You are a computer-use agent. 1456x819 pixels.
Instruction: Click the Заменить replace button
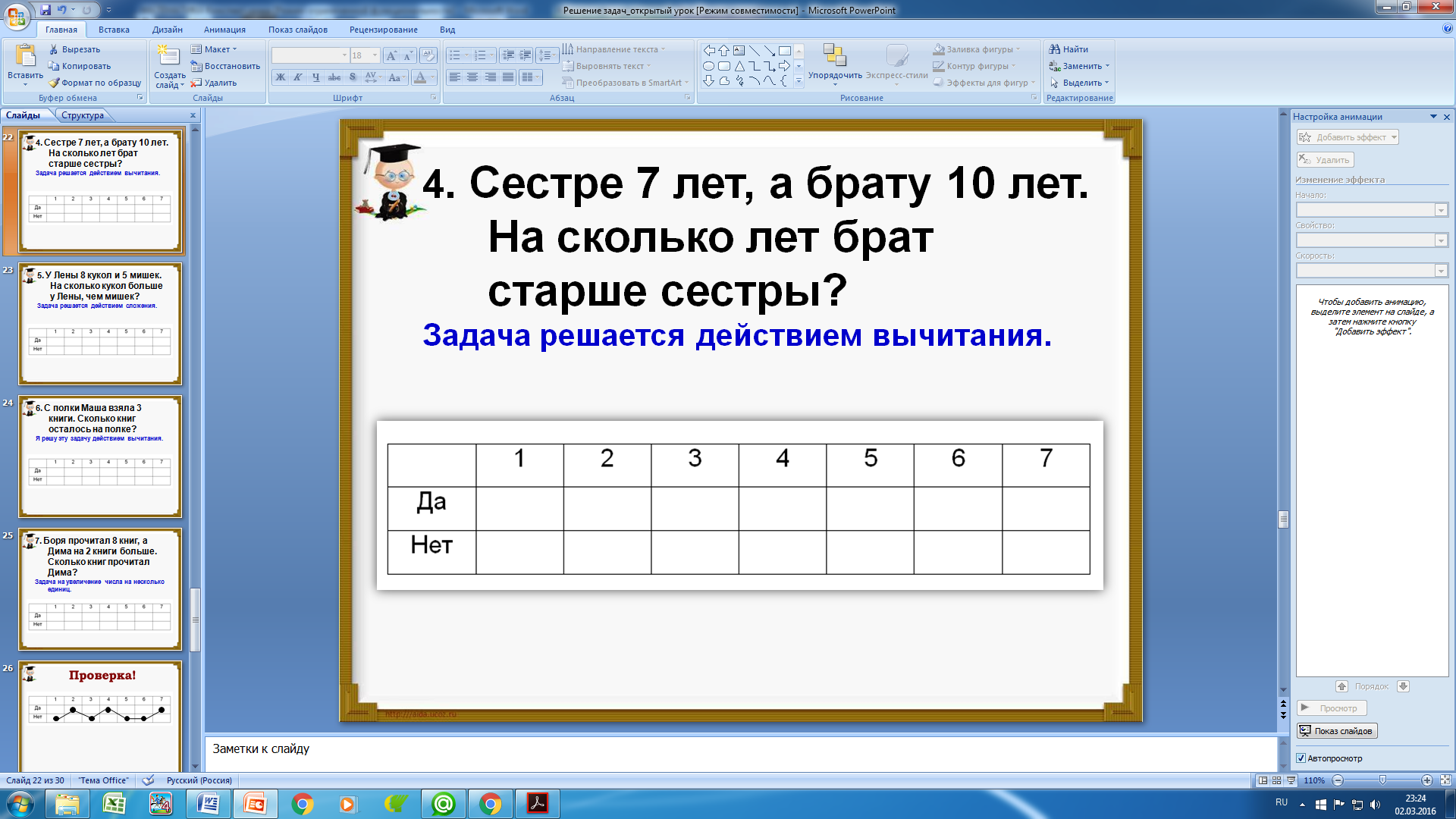[x=1079, y=66]
